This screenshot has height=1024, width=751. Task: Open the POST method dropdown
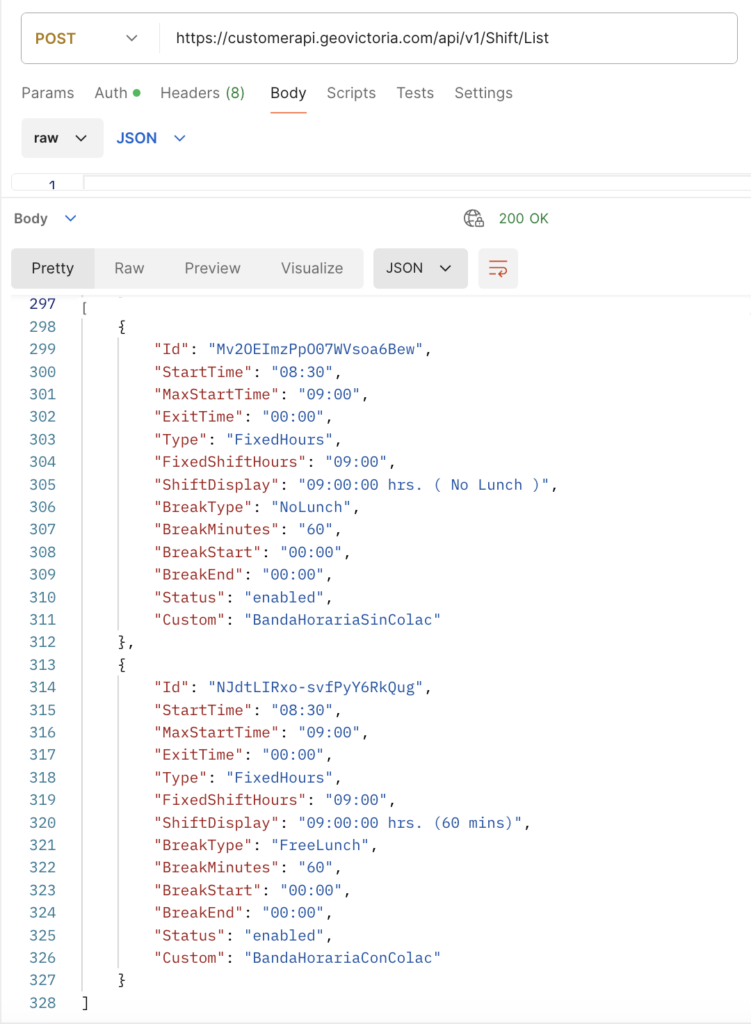pos(88,38)
